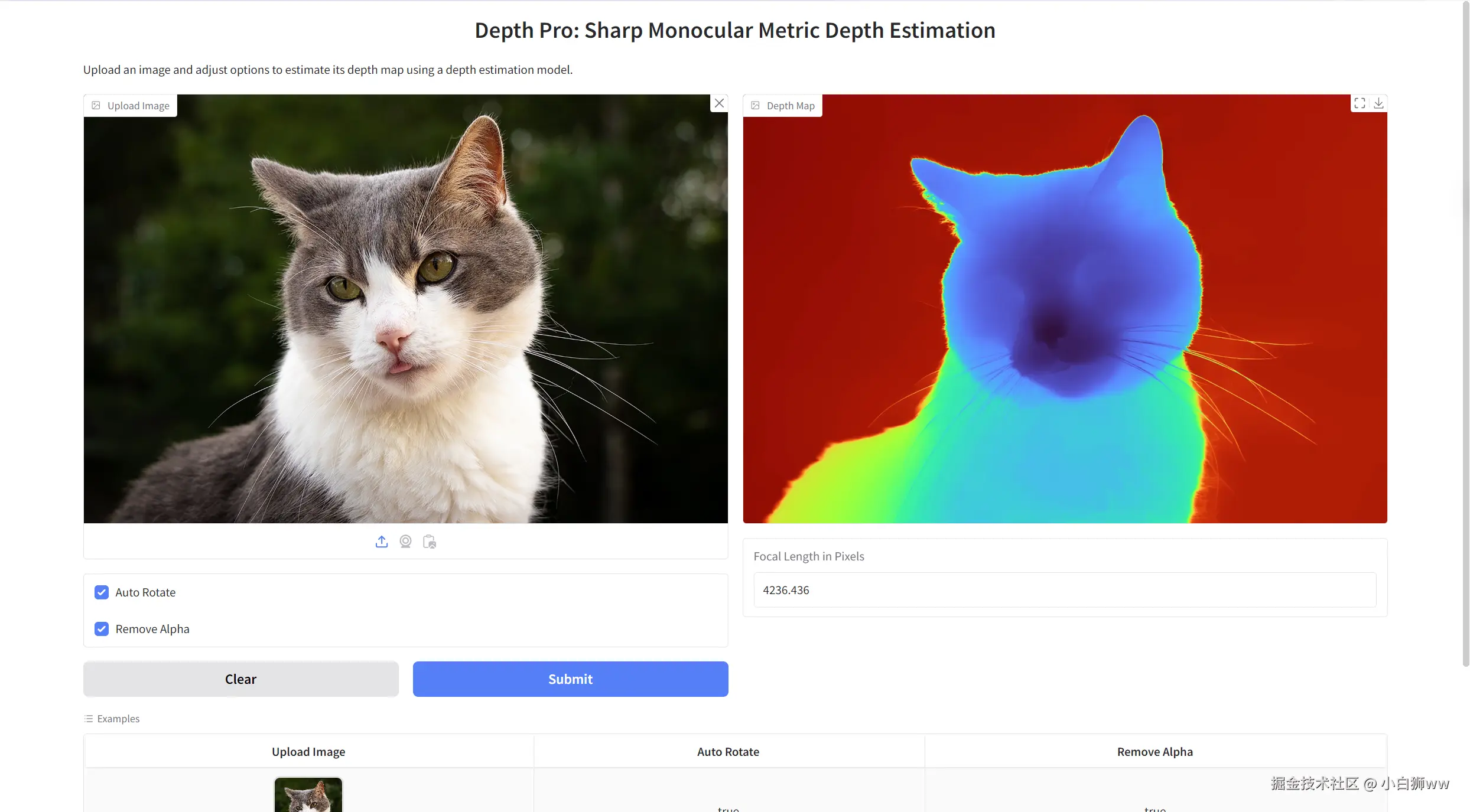Click the upload file icon below the image
1470x812 pixels.
coord(382,542)
